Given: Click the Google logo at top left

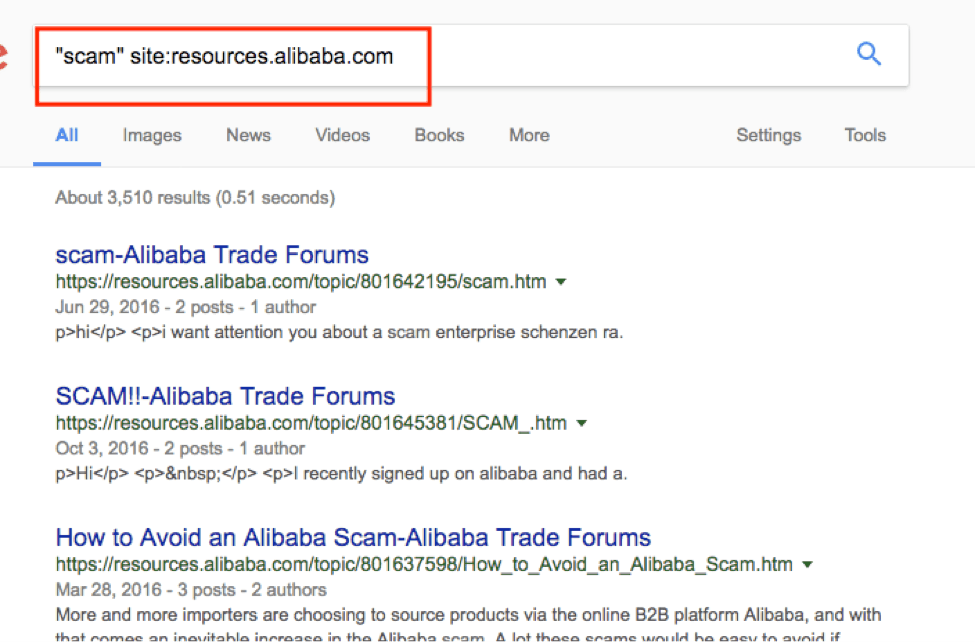Looking at the screenshot, I should point(3,55).
